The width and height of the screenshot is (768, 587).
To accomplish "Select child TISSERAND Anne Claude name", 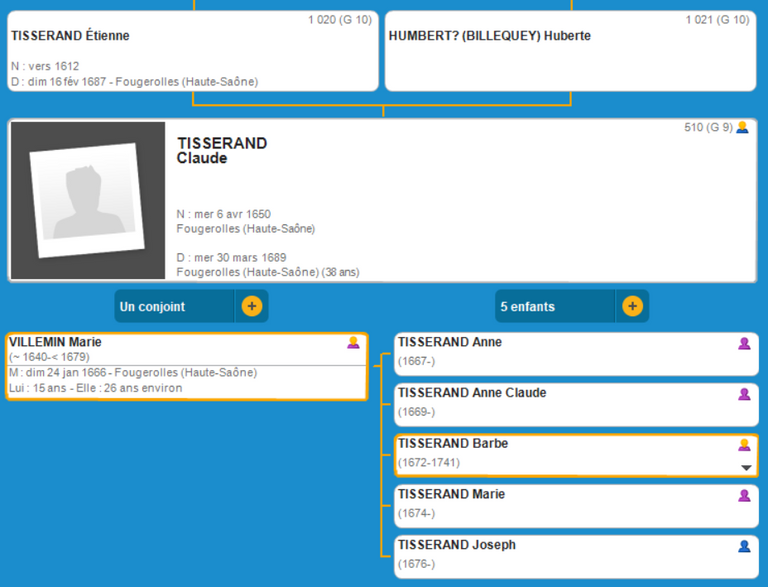I will pyautogui.click(x=472, y=393).
